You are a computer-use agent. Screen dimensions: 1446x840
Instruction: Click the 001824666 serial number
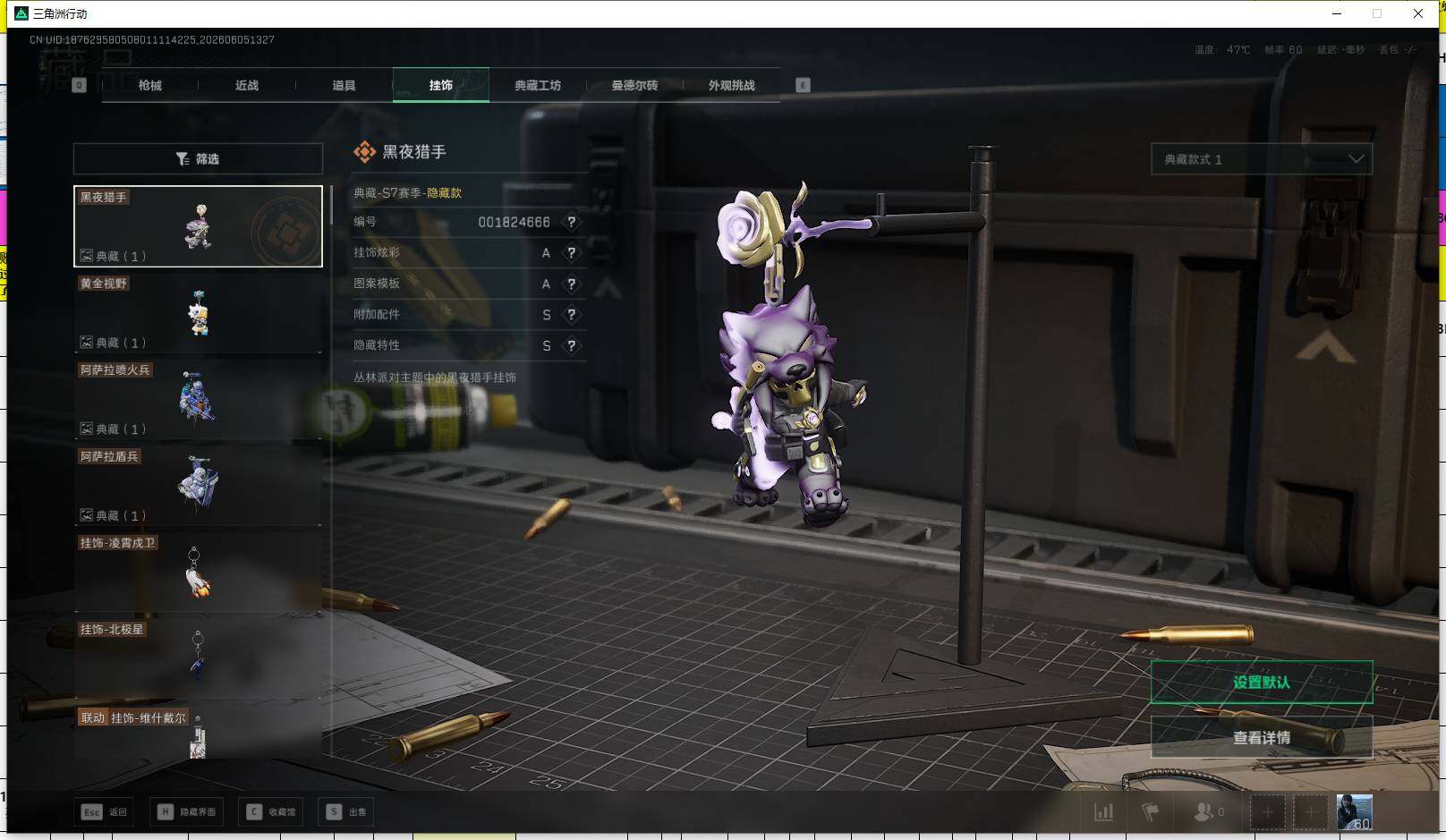coord(514,222)
